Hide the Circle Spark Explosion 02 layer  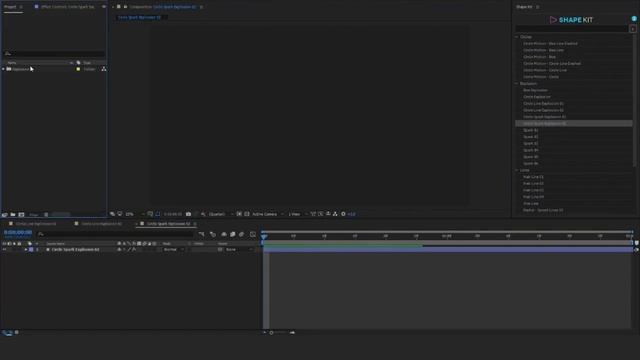pyautogui.click(x=4, y=249)
